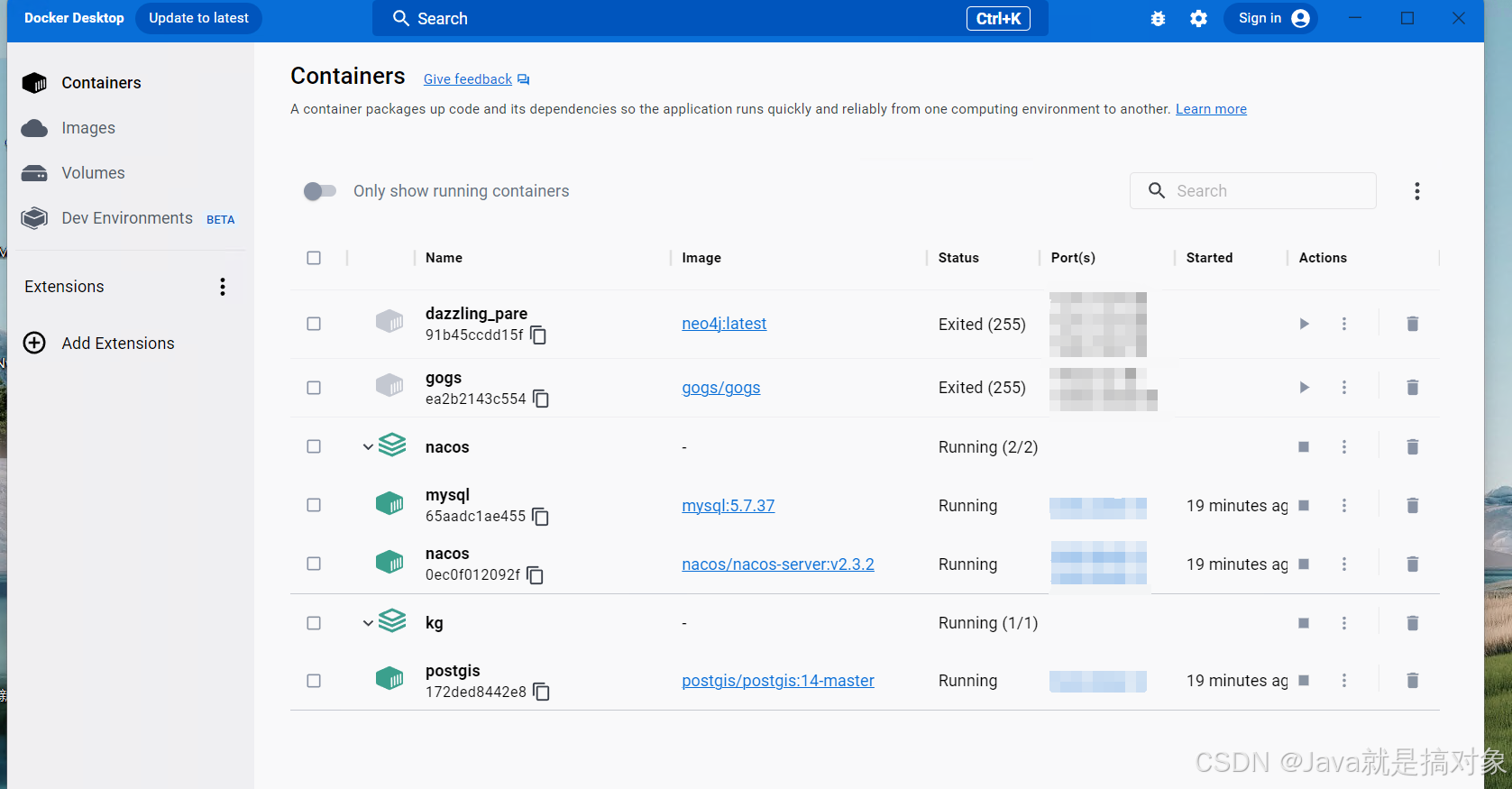This screenshot has width=1512, height=789.
Task: Toggle Only show running containers
Action: 320,191
